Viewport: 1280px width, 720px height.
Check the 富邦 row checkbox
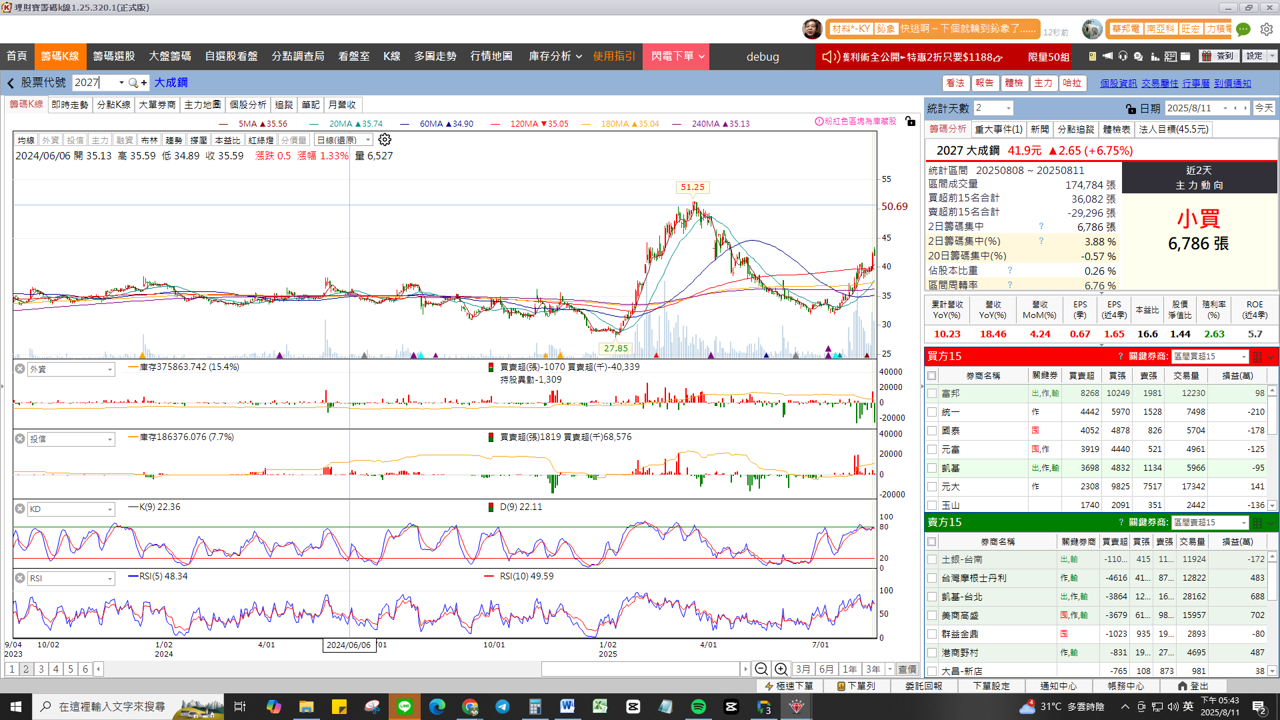point(932,394)
